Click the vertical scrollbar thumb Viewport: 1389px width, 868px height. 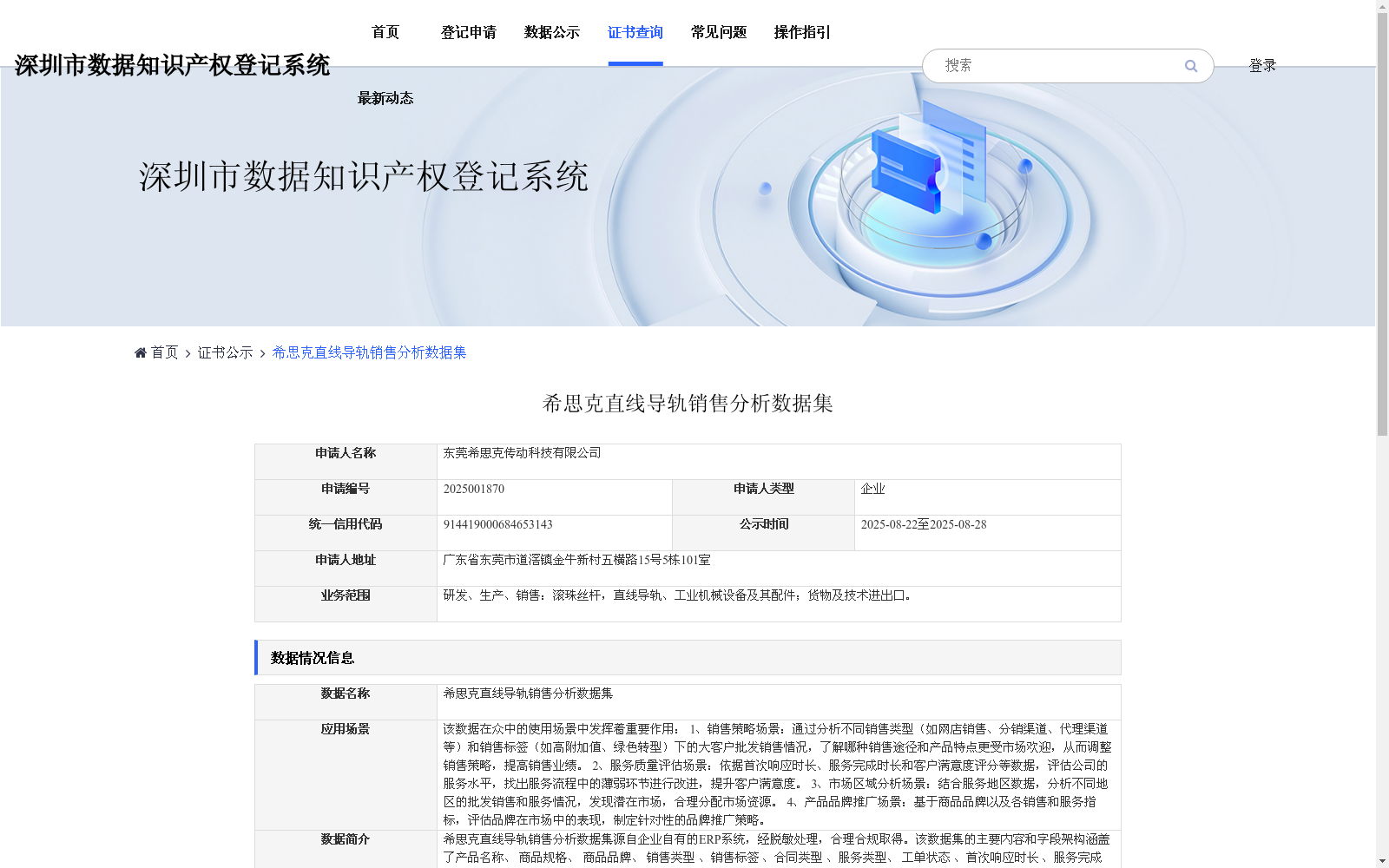click(1382, 224)
